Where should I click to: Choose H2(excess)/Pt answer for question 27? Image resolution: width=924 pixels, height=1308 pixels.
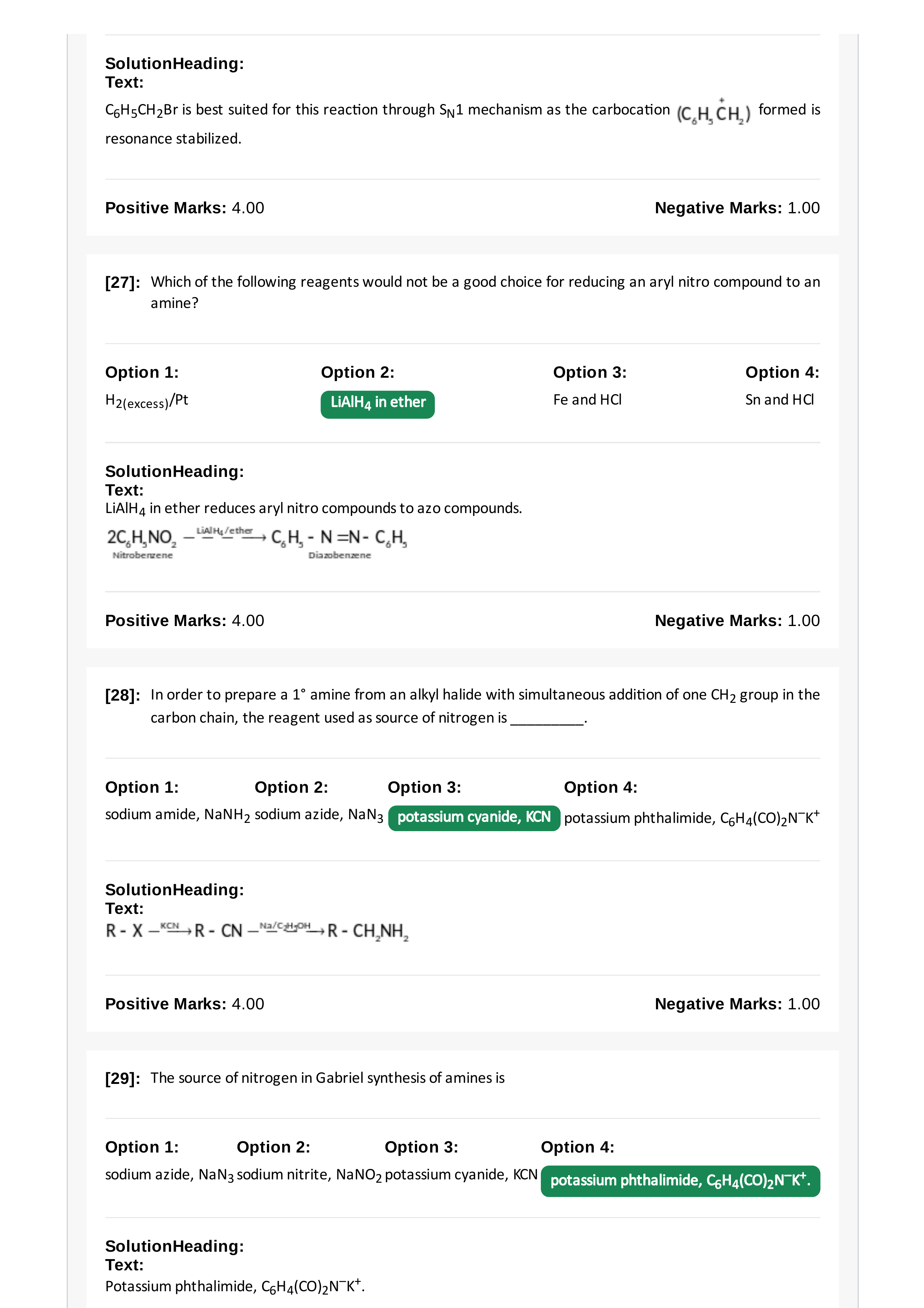coord(146,401)
